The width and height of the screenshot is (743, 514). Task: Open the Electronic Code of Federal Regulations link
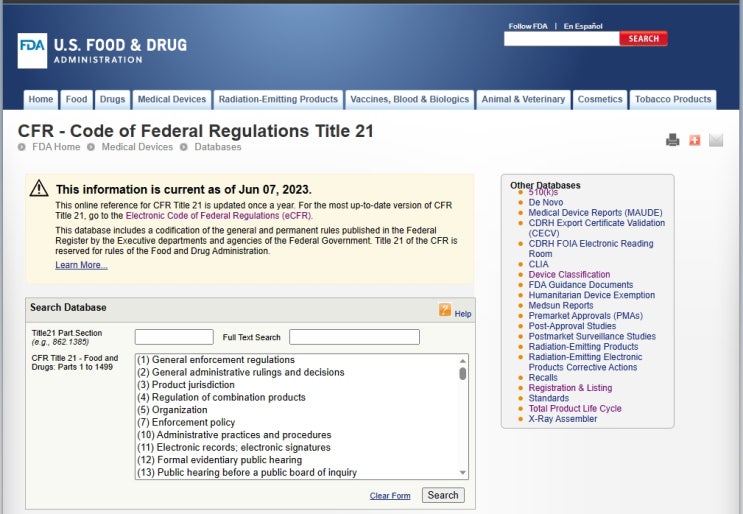coord(218,216)
